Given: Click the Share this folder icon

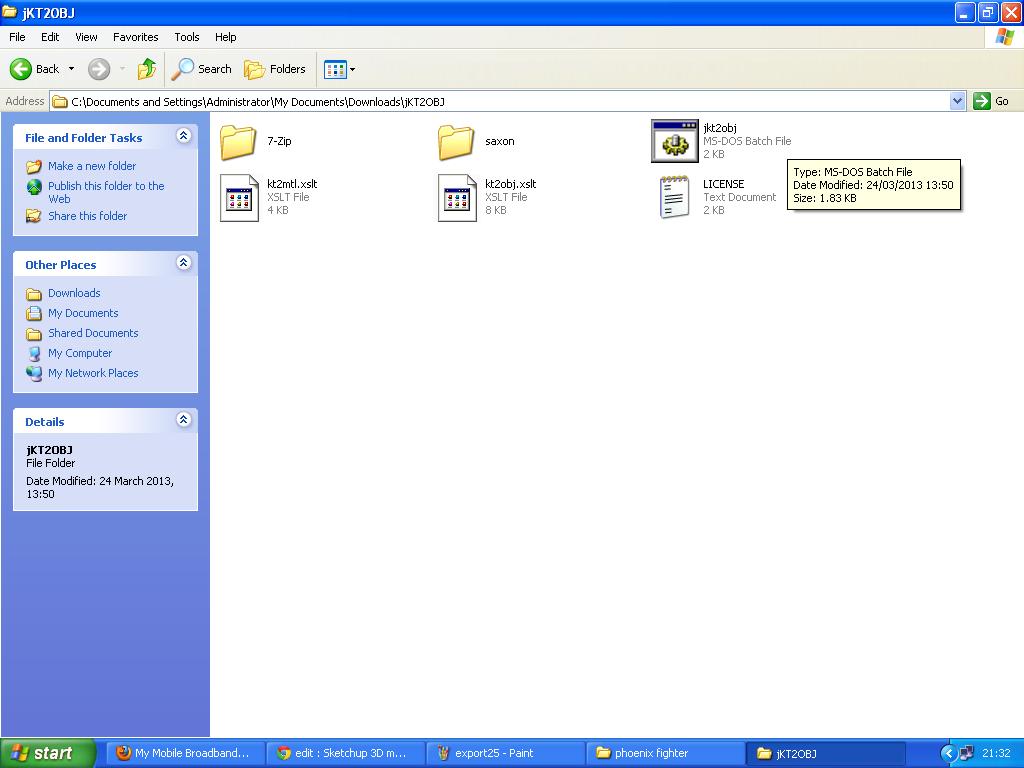Looking at the screenshot, I should (33, 216).
